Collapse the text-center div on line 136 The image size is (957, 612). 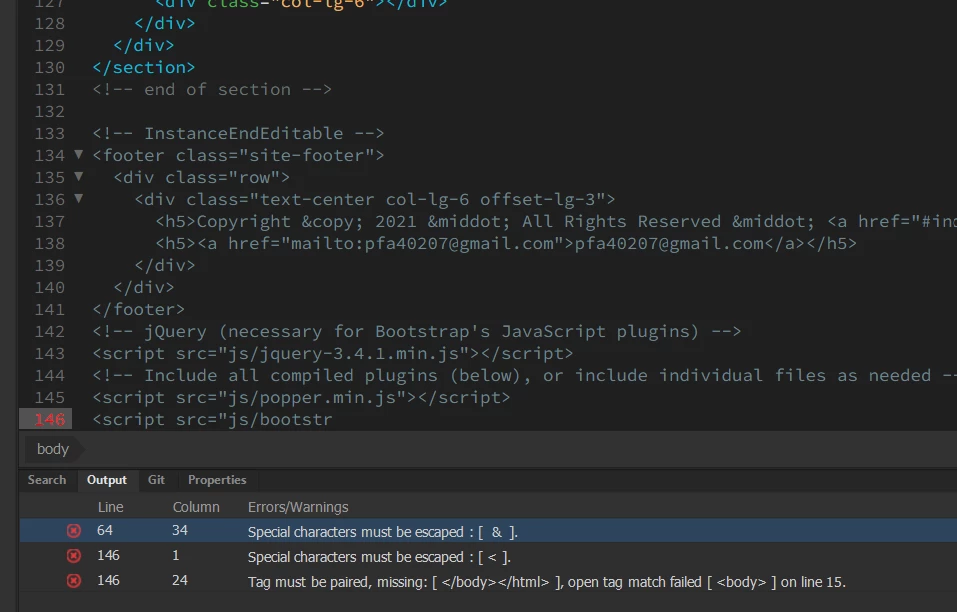[79, 198]
